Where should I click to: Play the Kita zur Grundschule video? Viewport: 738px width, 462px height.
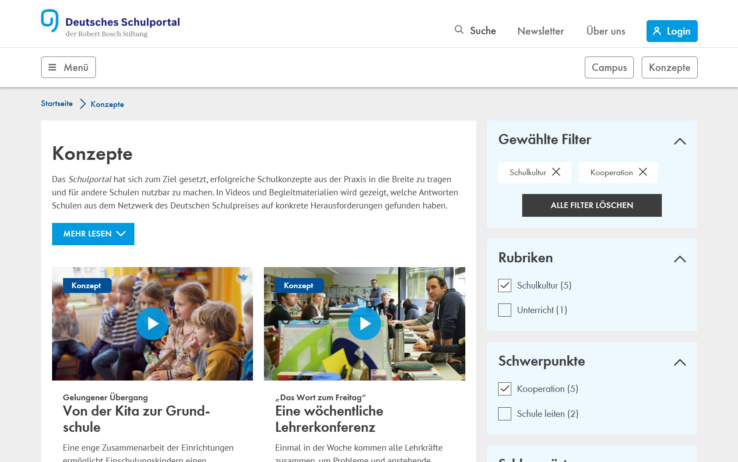tap(152, 324)
